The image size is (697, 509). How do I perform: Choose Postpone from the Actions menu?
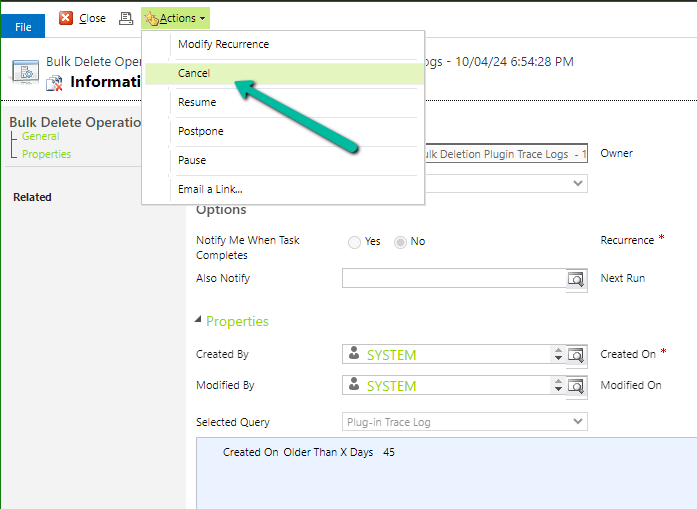click(x=201, y=131)
